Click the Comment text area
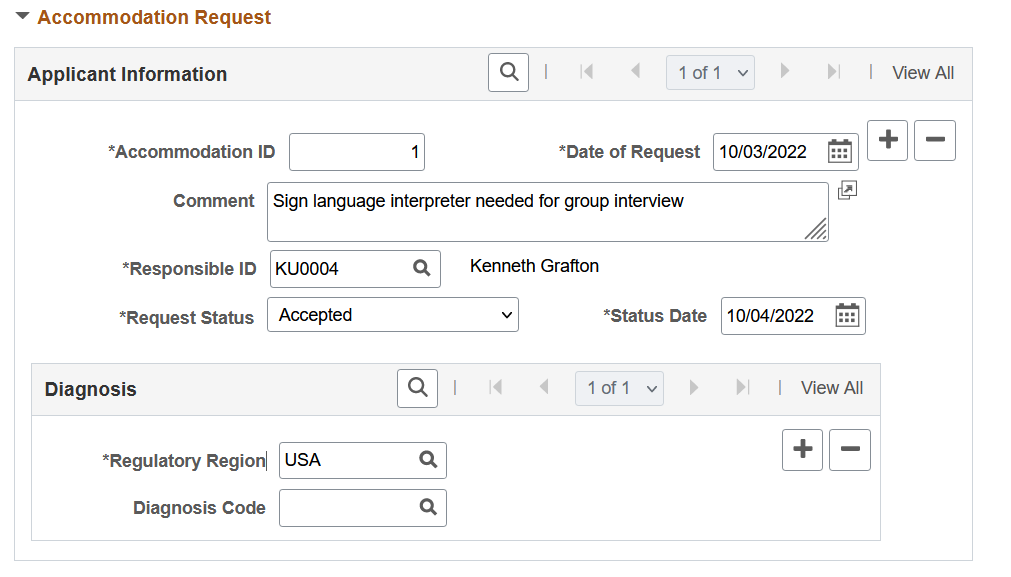 coord(540,212)
